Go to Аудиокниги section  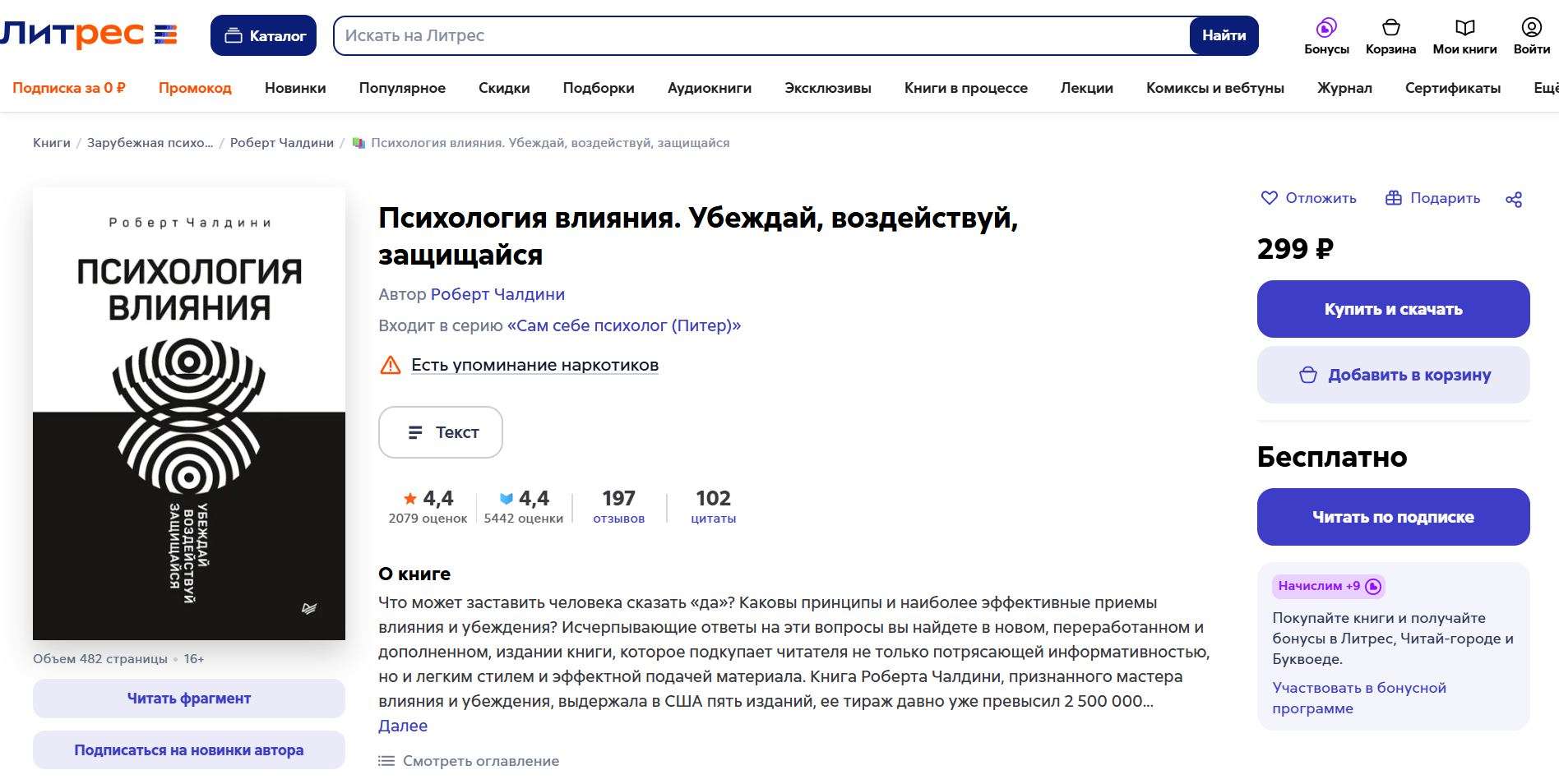click(x=710, y=88)
